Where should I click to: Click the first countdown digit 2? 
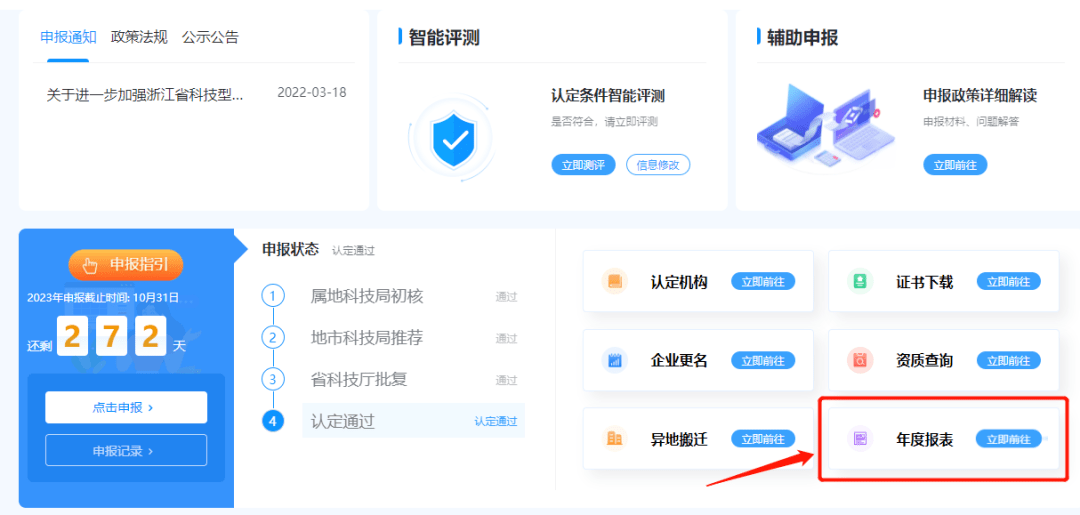[73, 337]
